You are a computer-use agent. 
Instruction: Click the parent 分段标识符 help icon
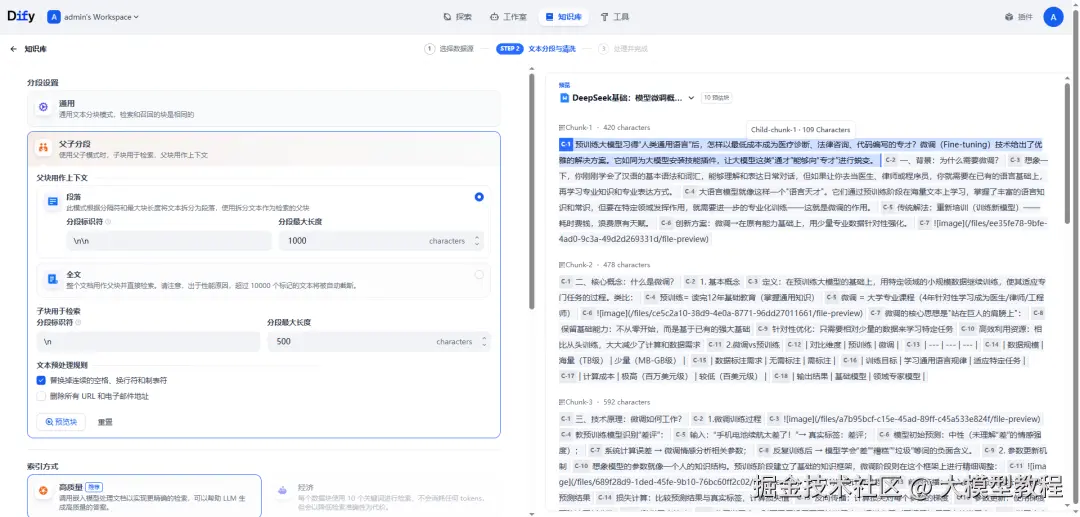tap(108, 222)
